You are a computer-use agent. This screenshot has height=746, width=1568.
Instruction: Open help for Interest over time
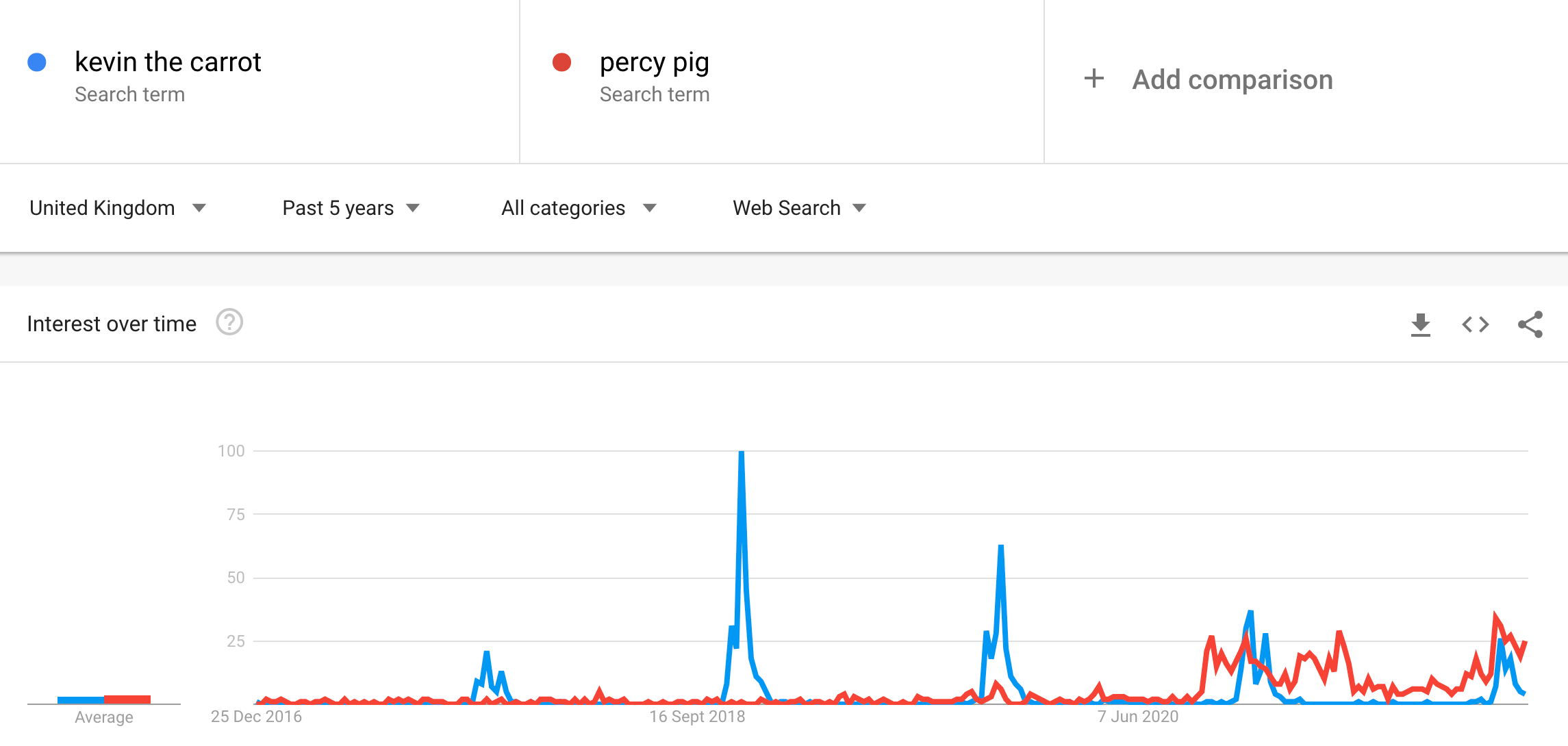(x=229, y=322)
